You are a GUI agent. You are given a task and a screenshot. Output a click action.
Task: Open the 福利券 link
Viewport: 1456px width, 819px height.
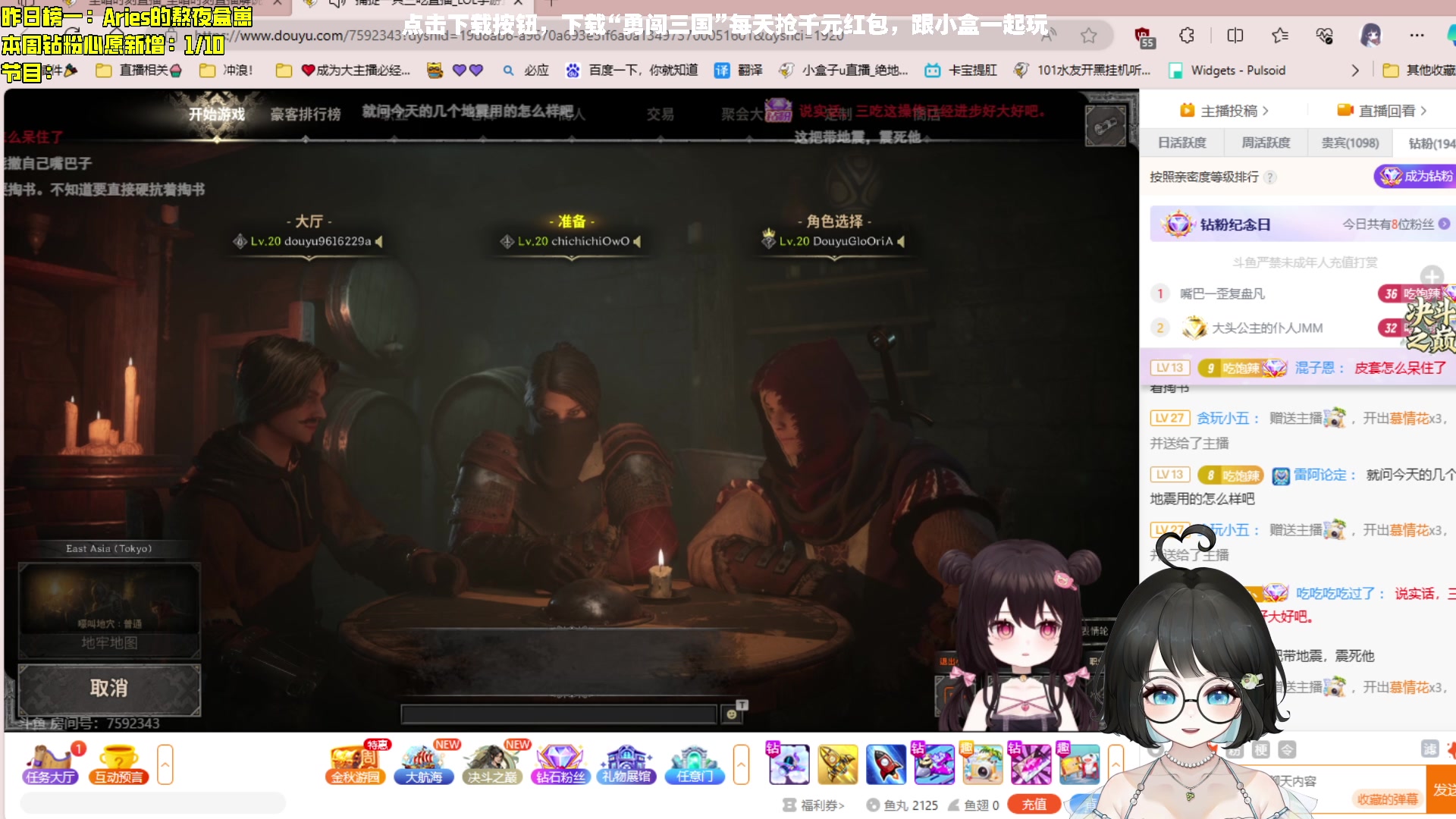[x=814, y=805]
